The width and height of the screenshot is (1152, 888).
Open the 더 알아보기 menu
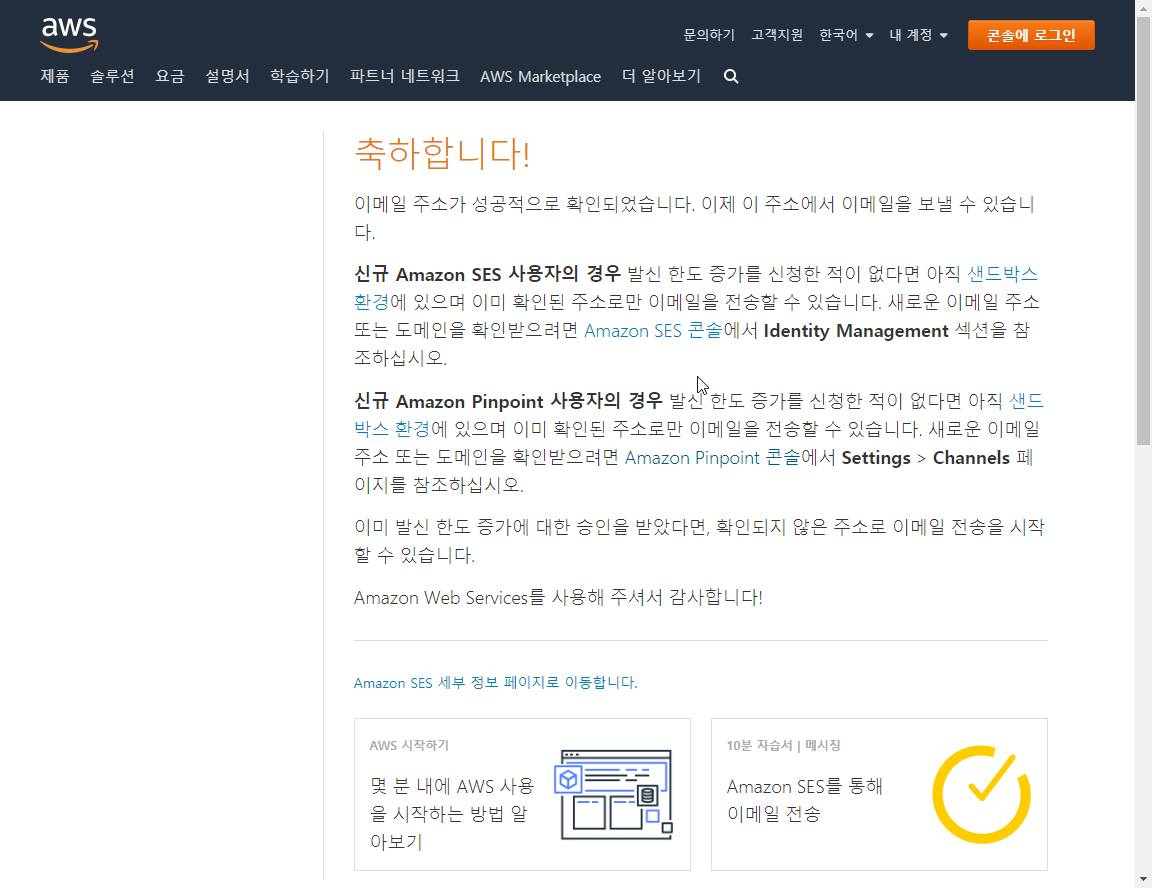(x=660, y=76)
